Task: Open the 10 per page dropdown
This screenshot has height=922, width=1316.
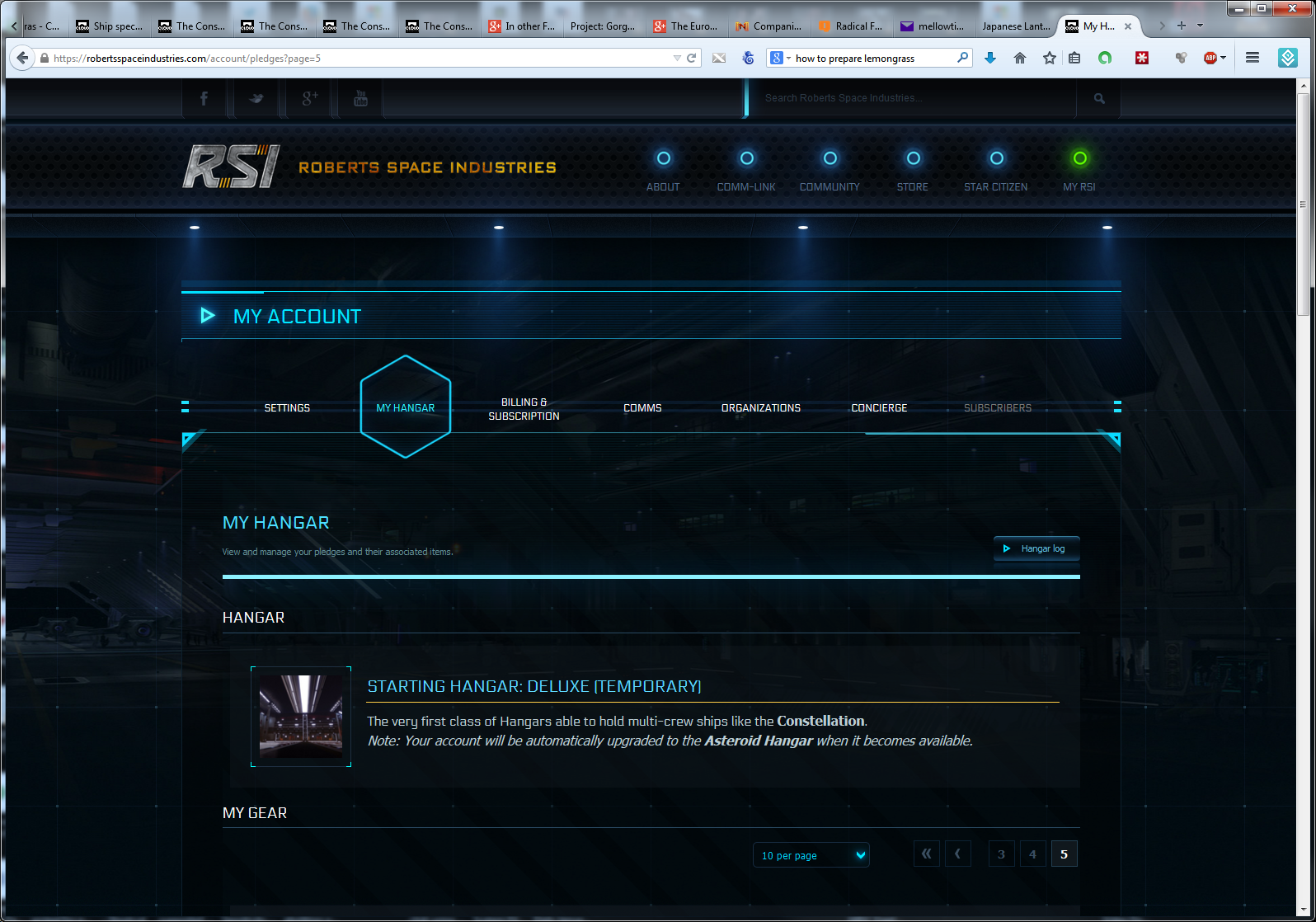Action: click(x=811, y=855)
